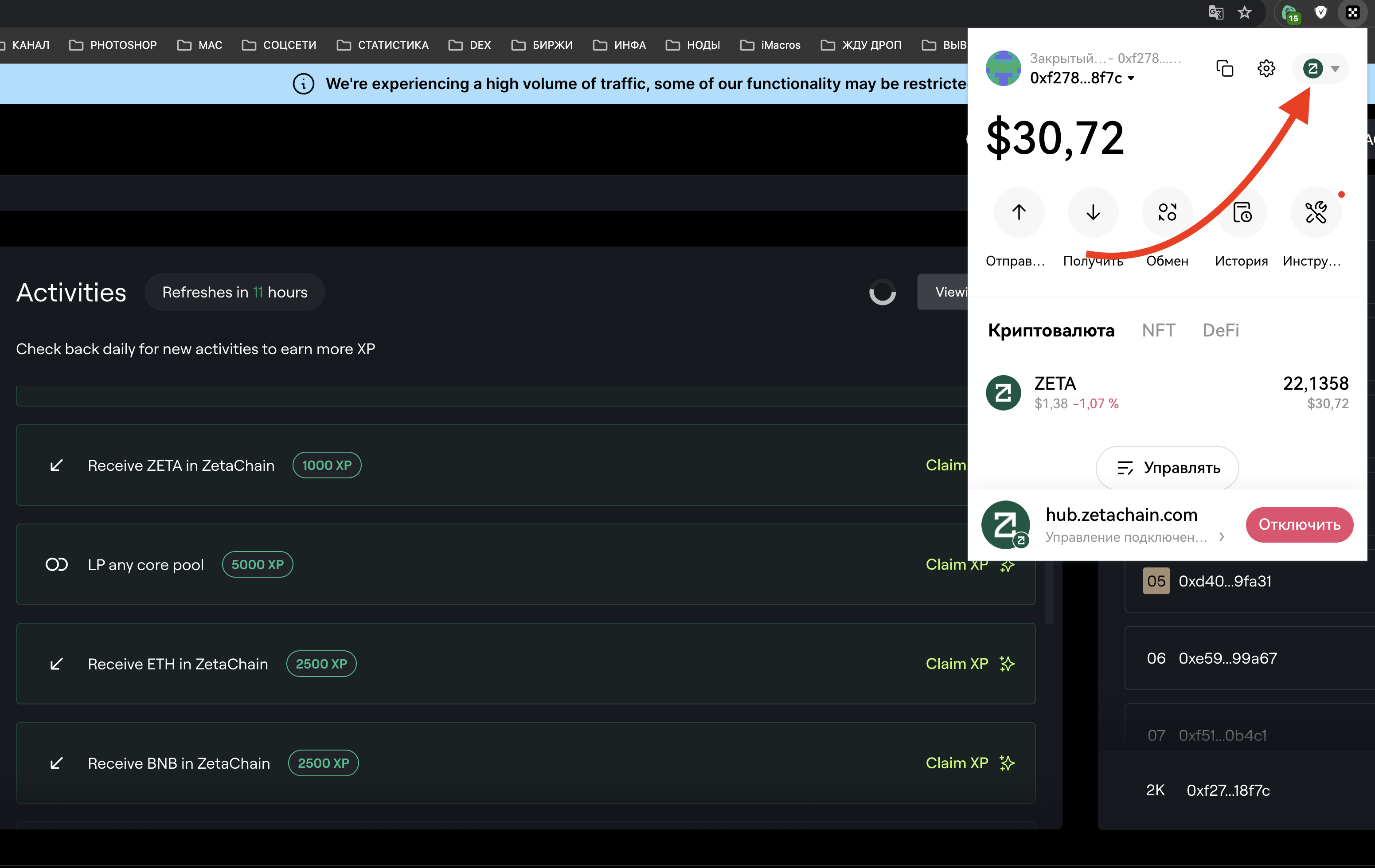This screenshot has width=1375, height=868.
Task: Click the Receive arrow-down icon
Action: tap(1093, 212)
